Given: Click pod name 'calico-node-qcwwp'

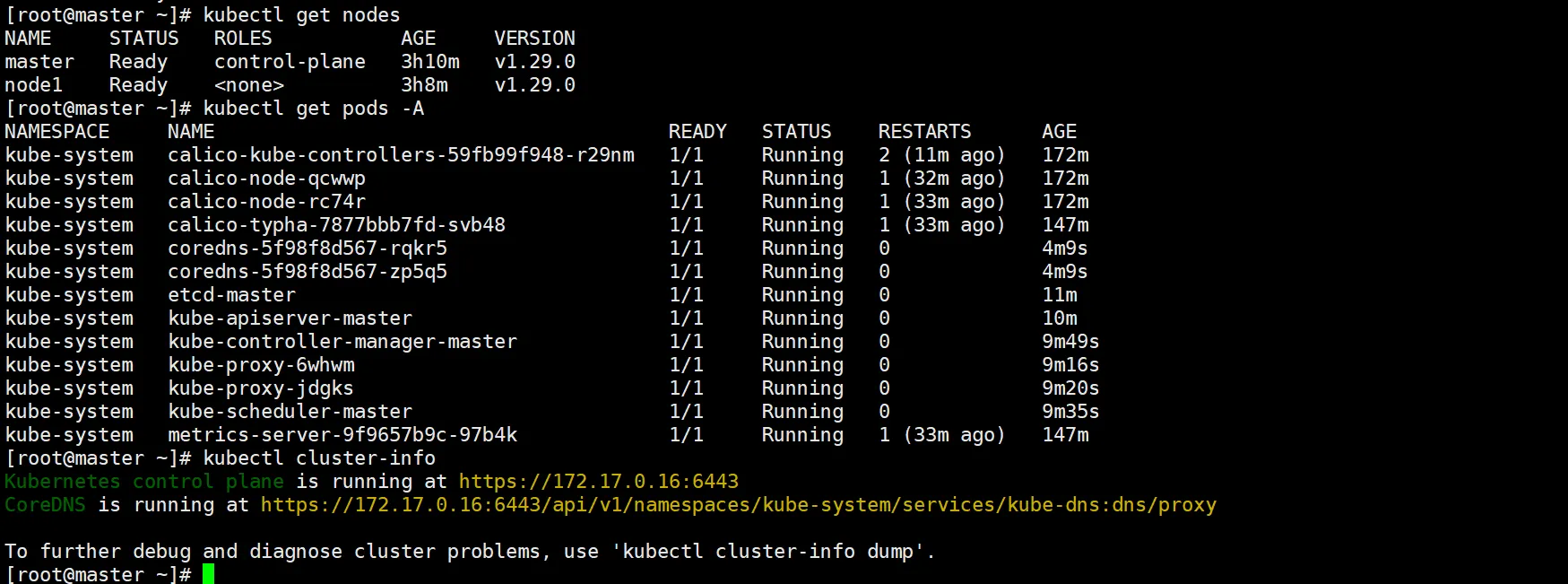Looking at the screenshot, I should [x=266, y=179].
